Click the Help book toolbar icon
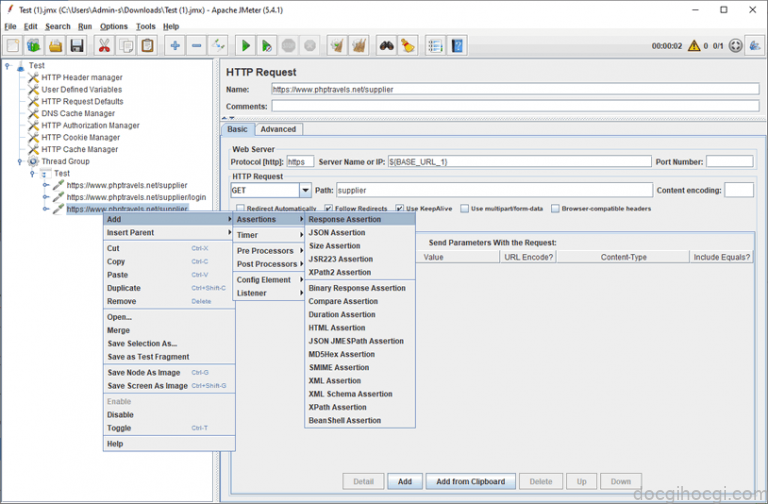The height and width of the screenshot is (504, 768). [x=457, y=46]
